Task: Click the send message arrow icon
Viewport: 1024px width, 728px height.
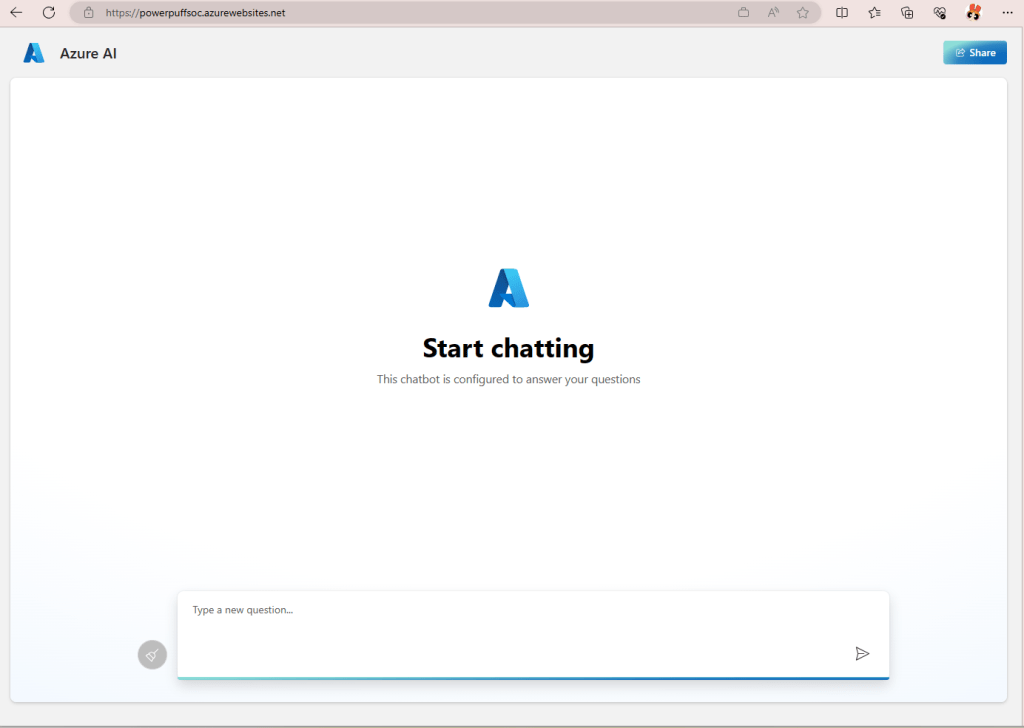Action: (862, 654)
